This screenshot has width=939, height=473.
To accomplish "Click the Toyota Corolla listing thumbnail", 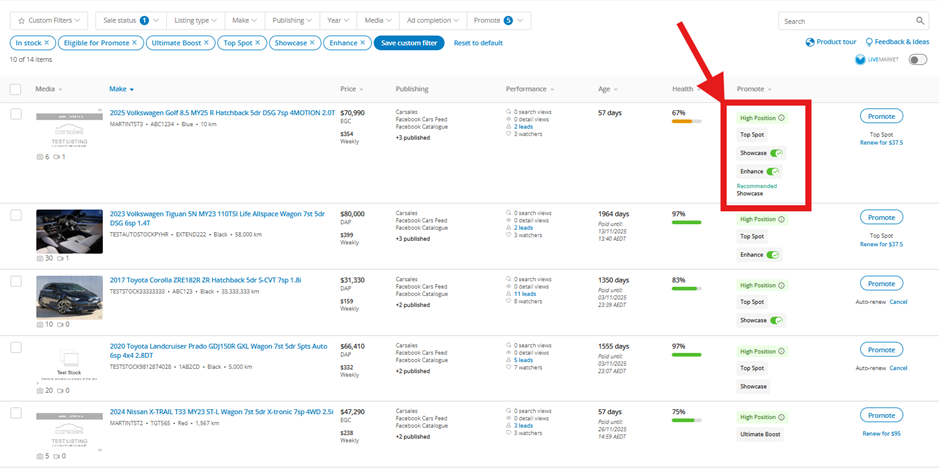I will (69, 296).
